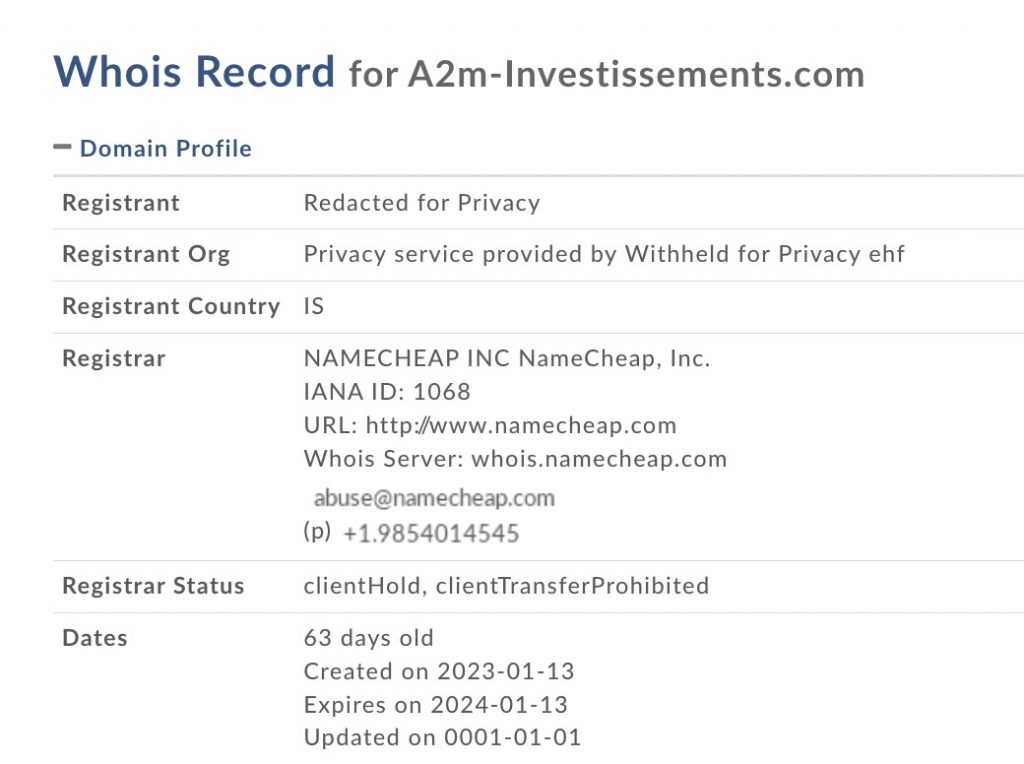This screenshot has width=1024, height=764.
Task: Collapse the Domain Profile section minus icon
Action: click(63, 147)
